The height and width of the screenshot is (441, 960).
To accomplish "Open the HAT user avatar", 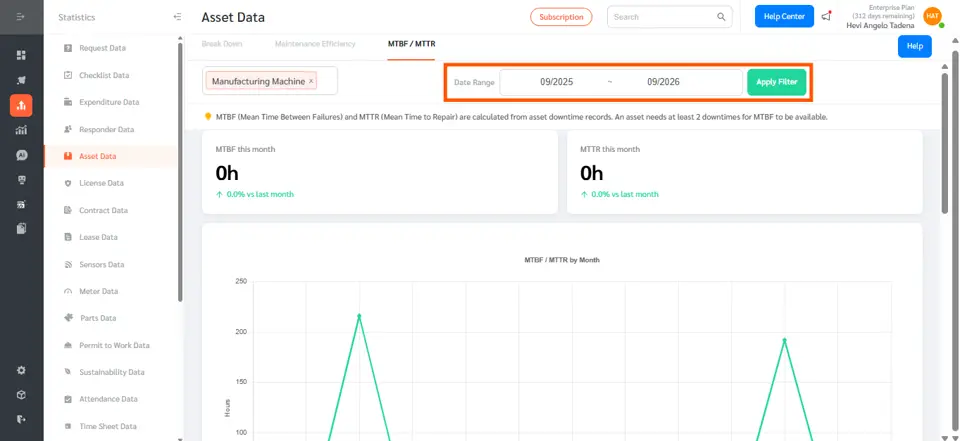I will (x=932, y=17).
